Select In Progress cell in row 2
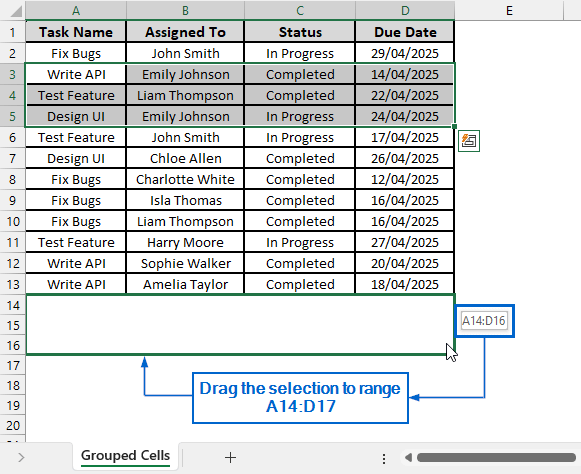The height and width of the screenshot is (474, 581). pyautogui.click(x=300, y=53)
